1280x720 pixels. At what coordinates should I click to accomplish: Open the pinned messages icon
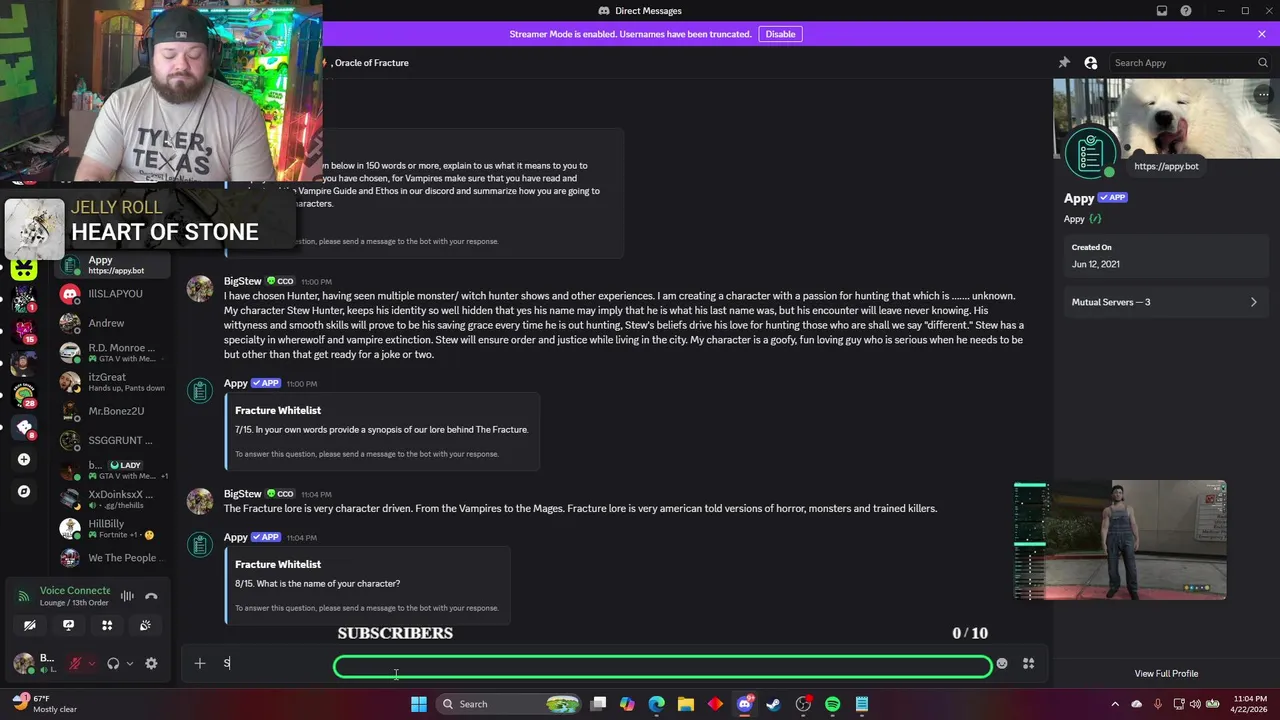click(x=1064, y=62)
